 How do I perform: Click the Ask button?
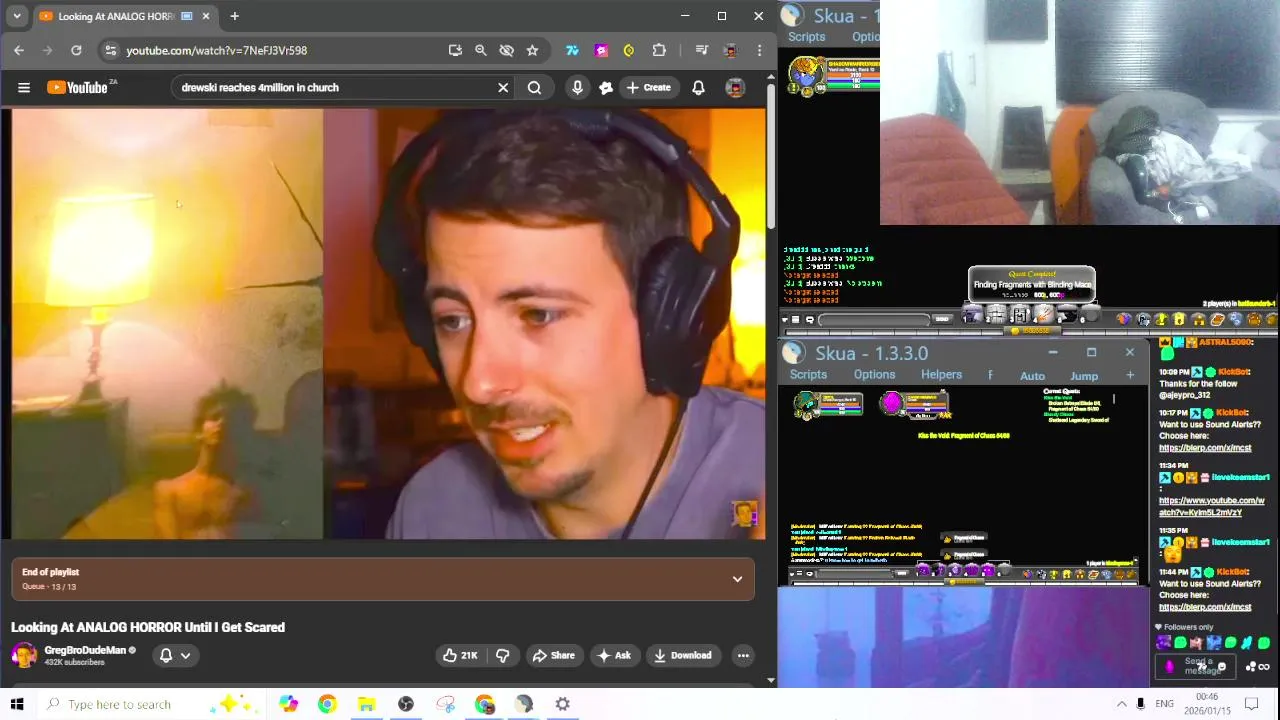coord(614,655)
